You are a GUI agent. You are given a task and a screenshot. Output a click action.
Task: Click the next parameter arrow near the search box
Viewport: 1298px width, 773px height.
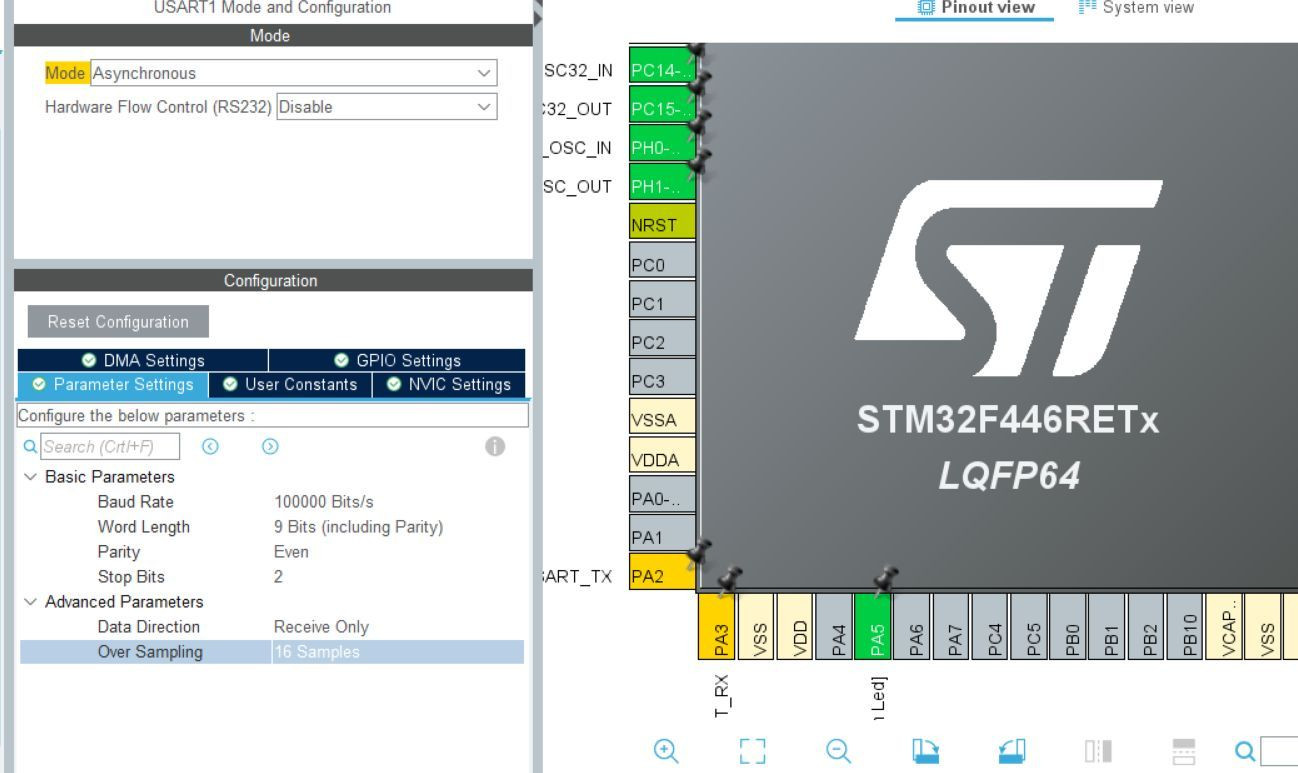(267, 446)
